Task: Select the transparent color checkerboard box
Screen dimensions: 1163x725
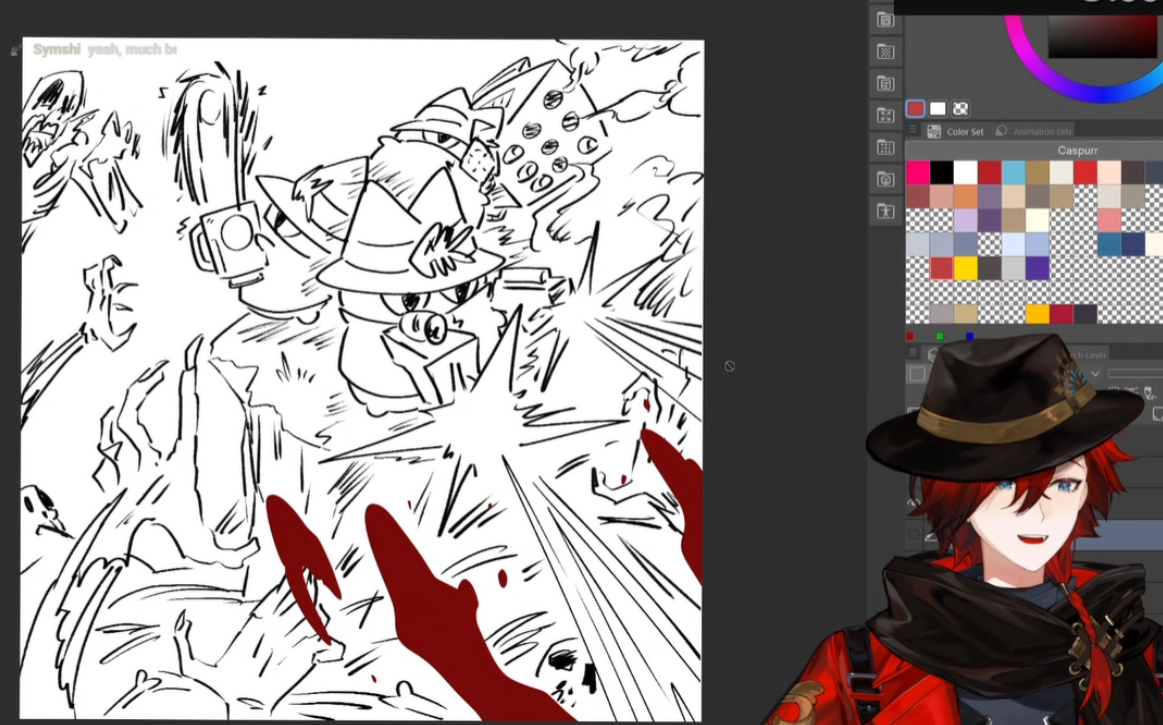Action: coord(961,109)
